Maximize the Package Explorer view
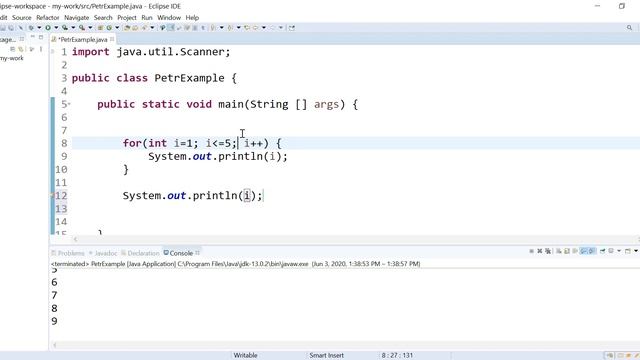Image resolution: width=640 pixels, height=360 pixels. click(x=41, y=37)
